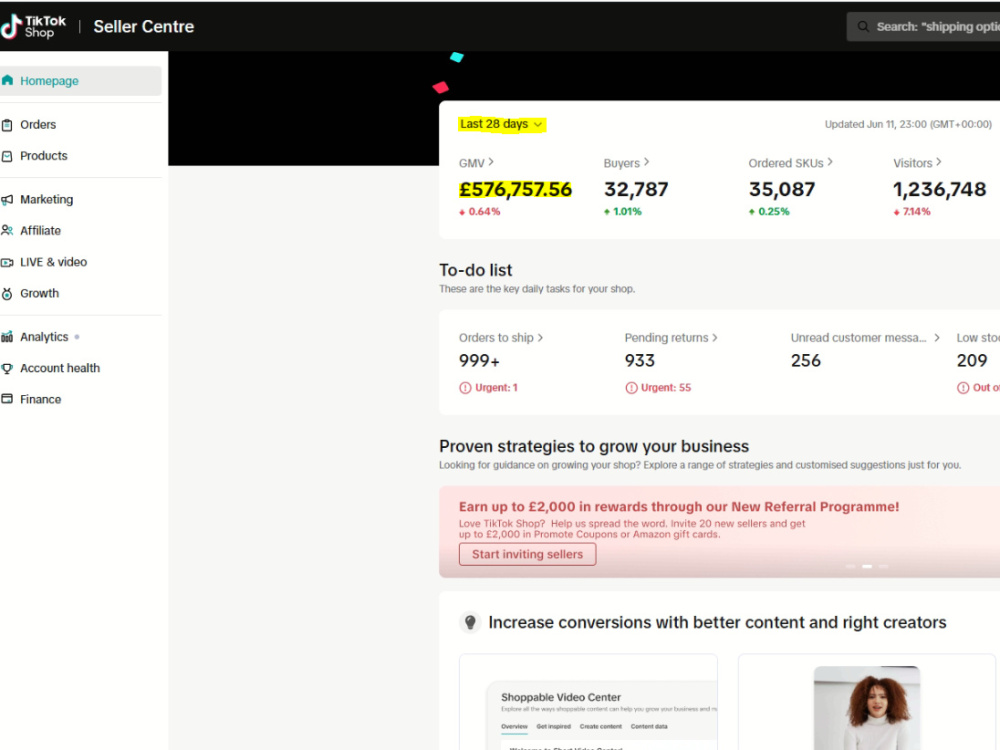Screen dimensions: 1000x750
Task: Click the Finance card icon
Action: pyautogui.click(x=7, y=399)
